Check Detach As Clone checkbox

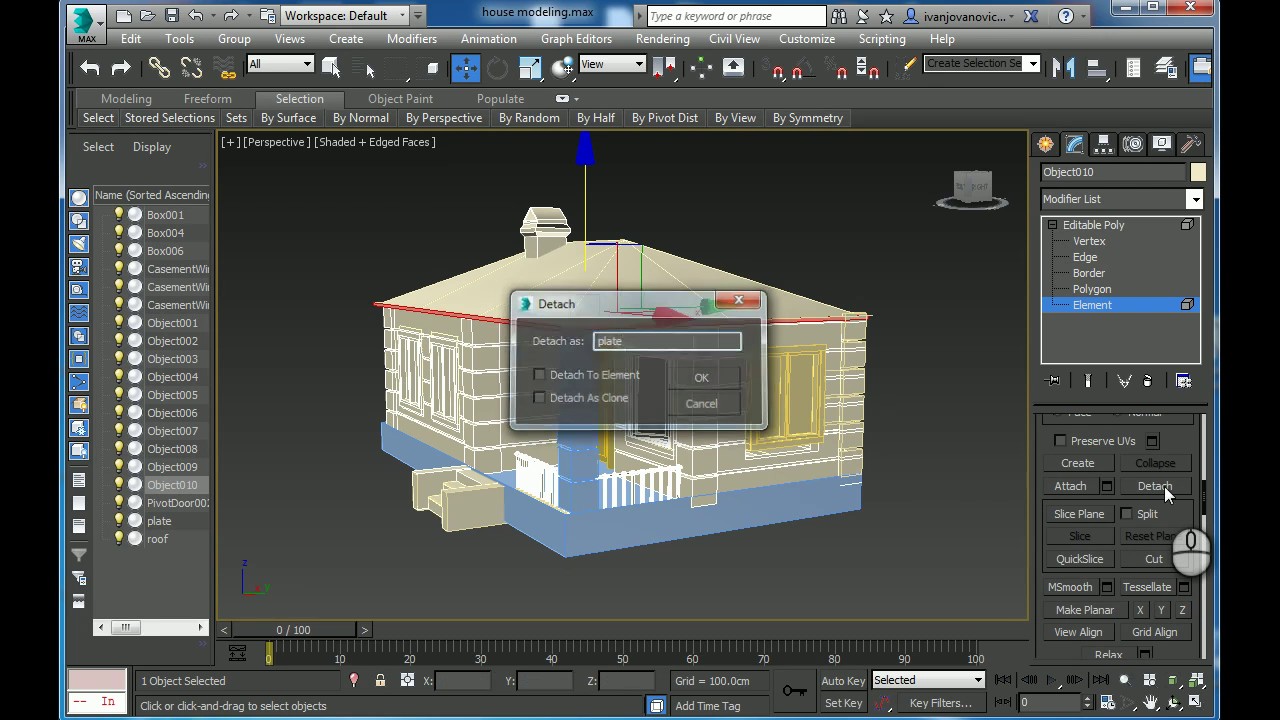tap(540, 398)
